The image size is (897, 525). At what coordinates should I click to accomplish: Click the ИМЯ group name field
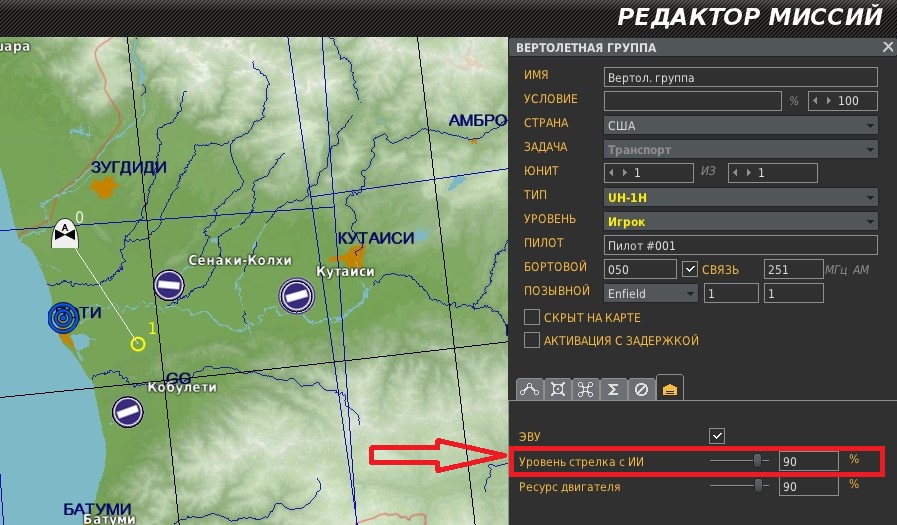(x=741, y=77)
